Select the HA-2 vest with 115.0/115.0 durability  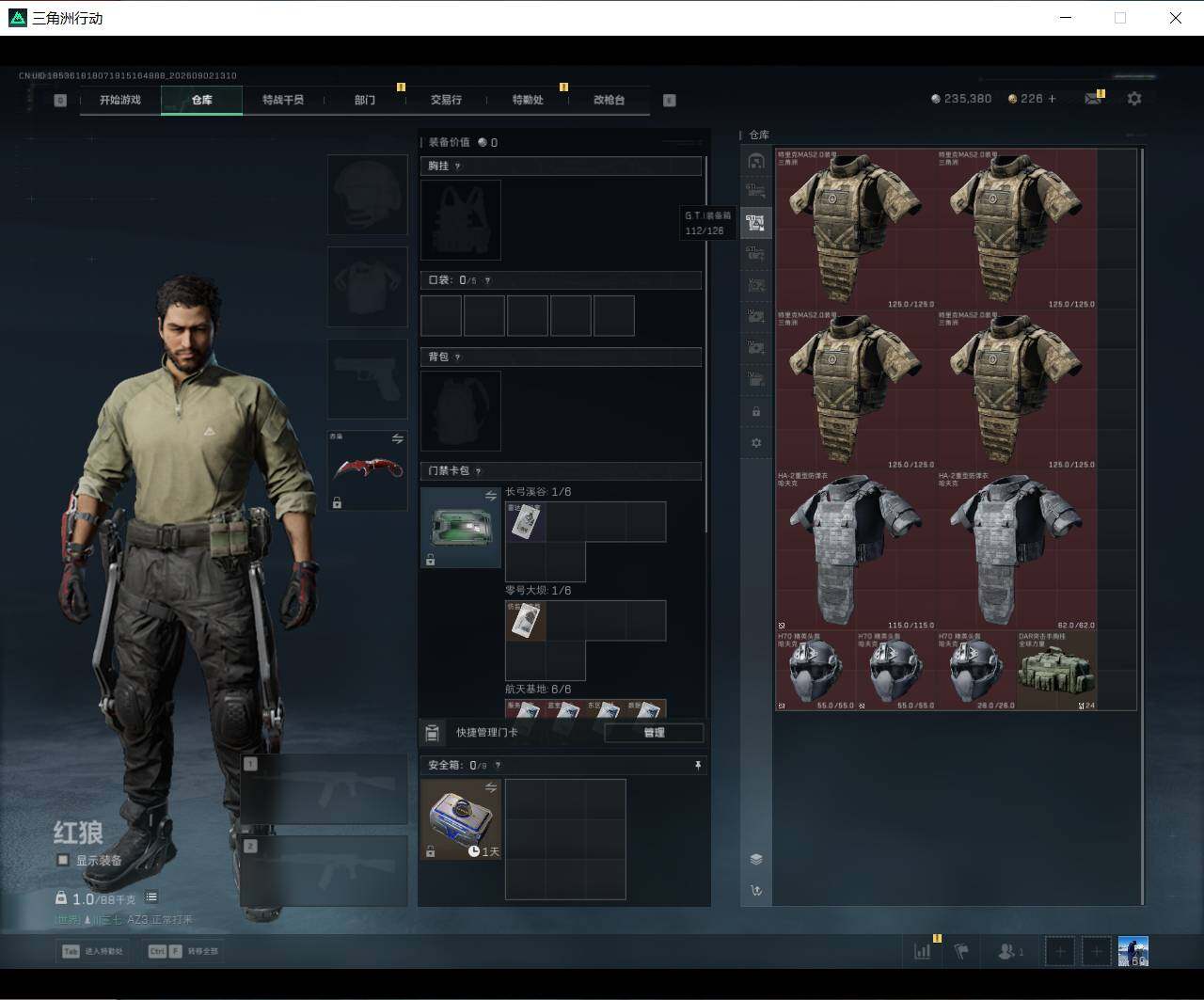(x=856, y=550)
